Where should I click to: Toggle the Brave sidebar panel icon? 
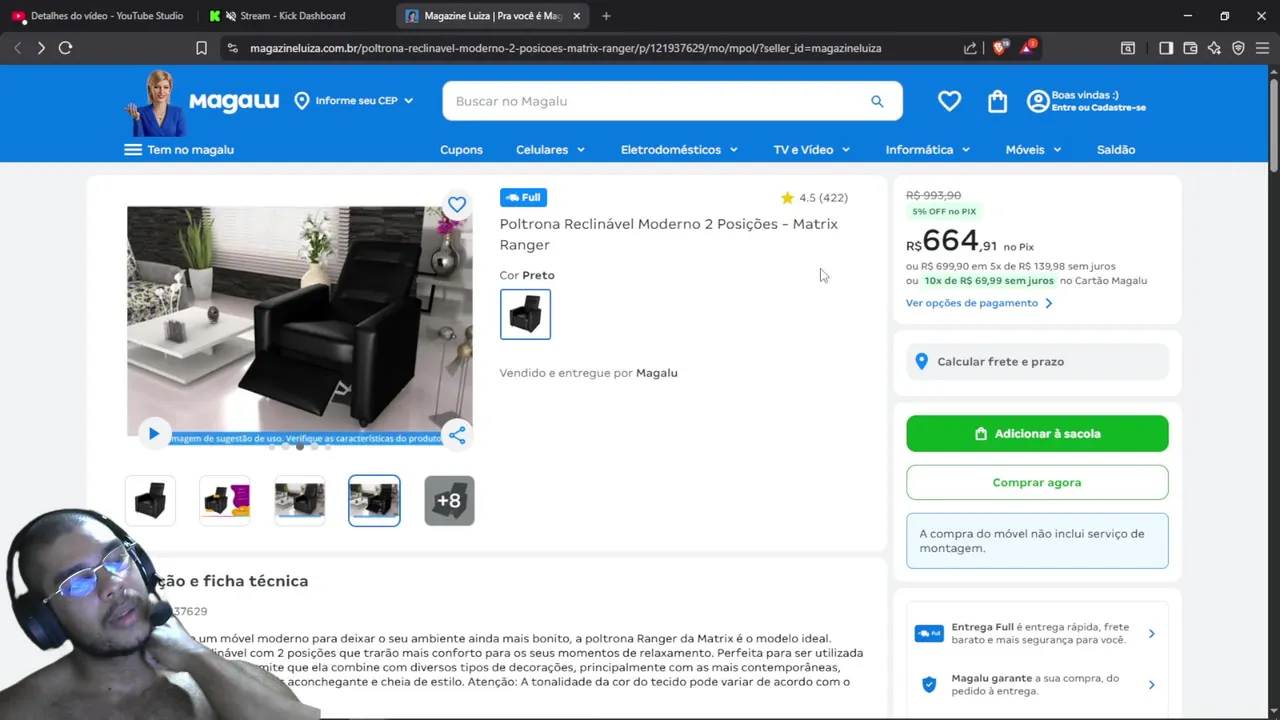tap(1166, 48)
